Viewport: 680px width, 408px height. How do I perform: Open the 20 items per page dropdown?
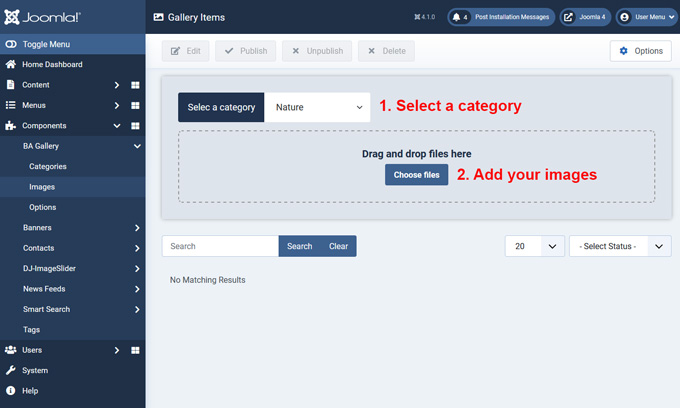point(535,246)
